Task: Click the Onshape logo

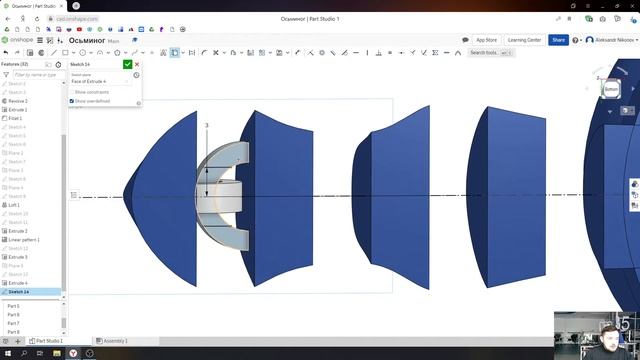Action: point(17,40)
